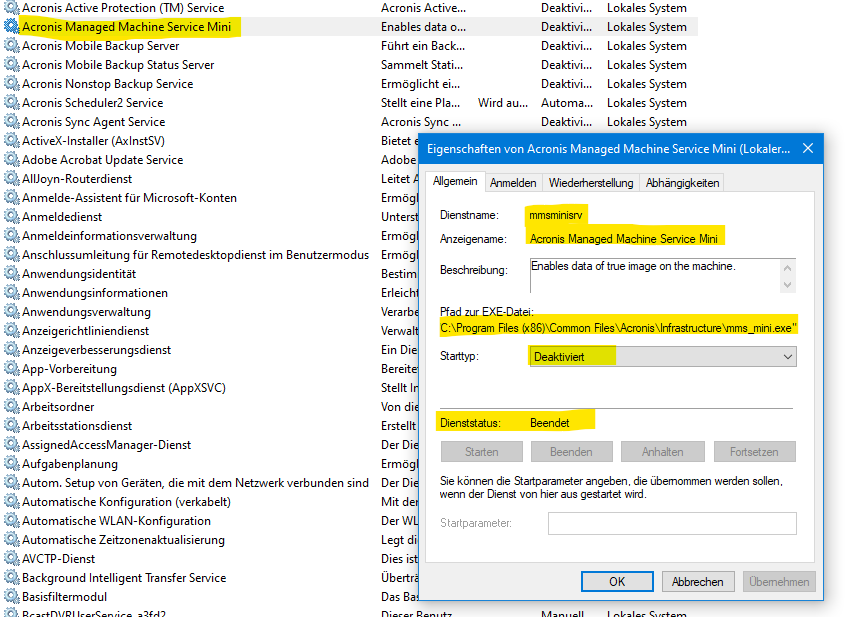Click the AVCTP-Dienst gear icon
This screenshot has width=849, height=617.
click(x=12, y=558)
